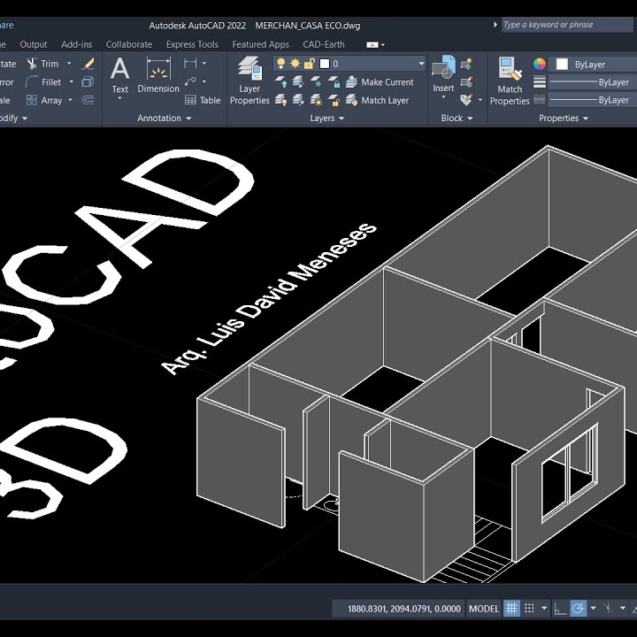This screenshot has width=637, height=637.
Task: Click the linetype icon in Properties
Action: (x=540, y=100)
